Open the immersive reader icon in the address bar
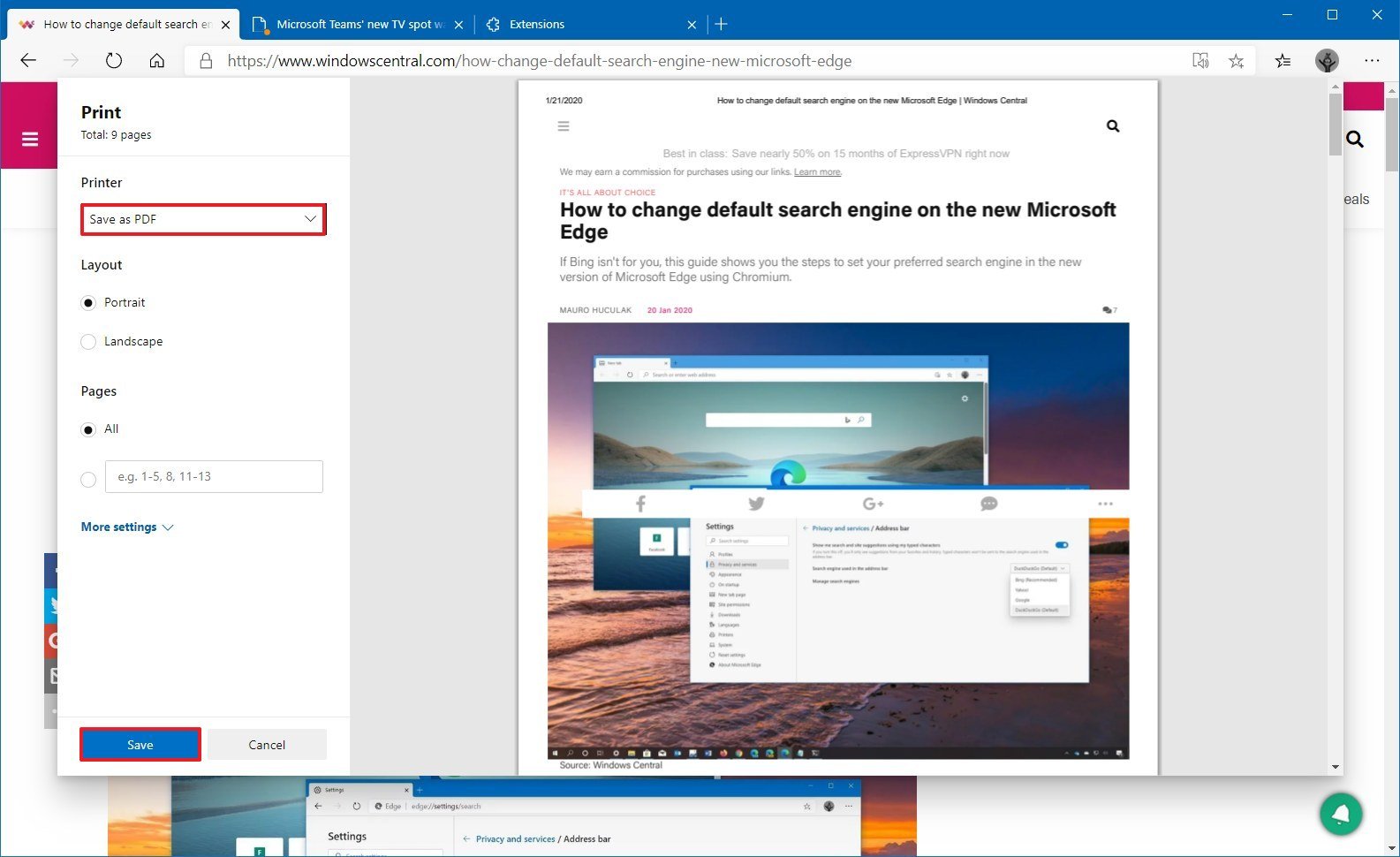The width and height of the screenshot is (1400, 857). click(x=1200, y=61)
